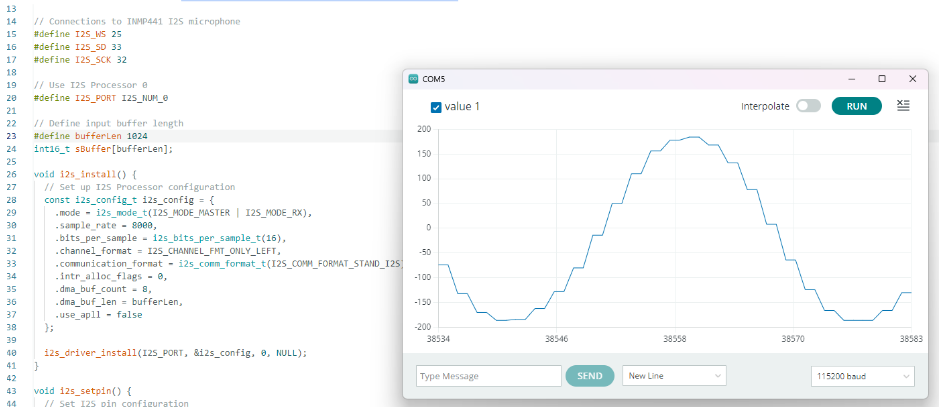Open the New Line ending dropdown

(674, 376)
